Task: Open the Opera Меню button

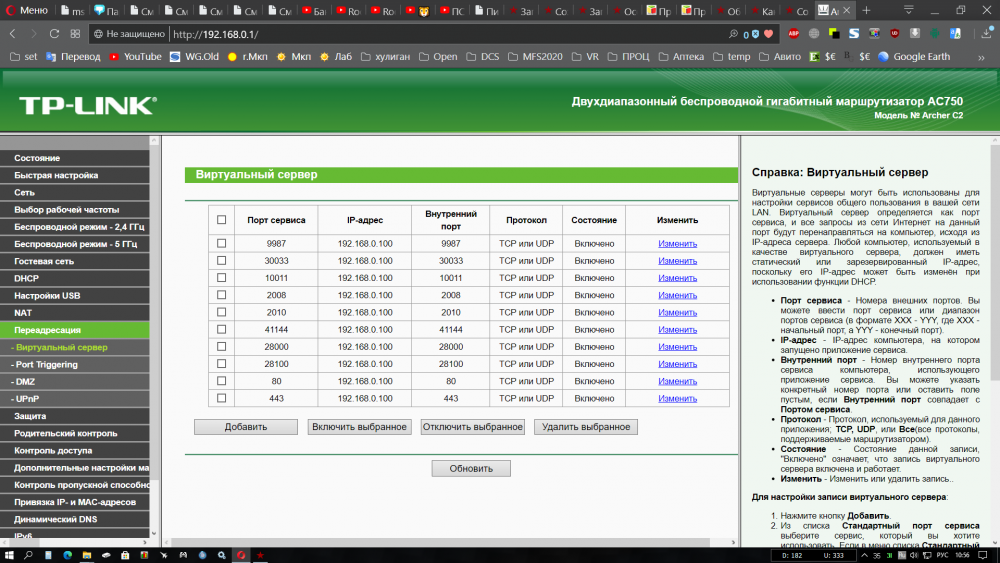Action: (27, 10)
